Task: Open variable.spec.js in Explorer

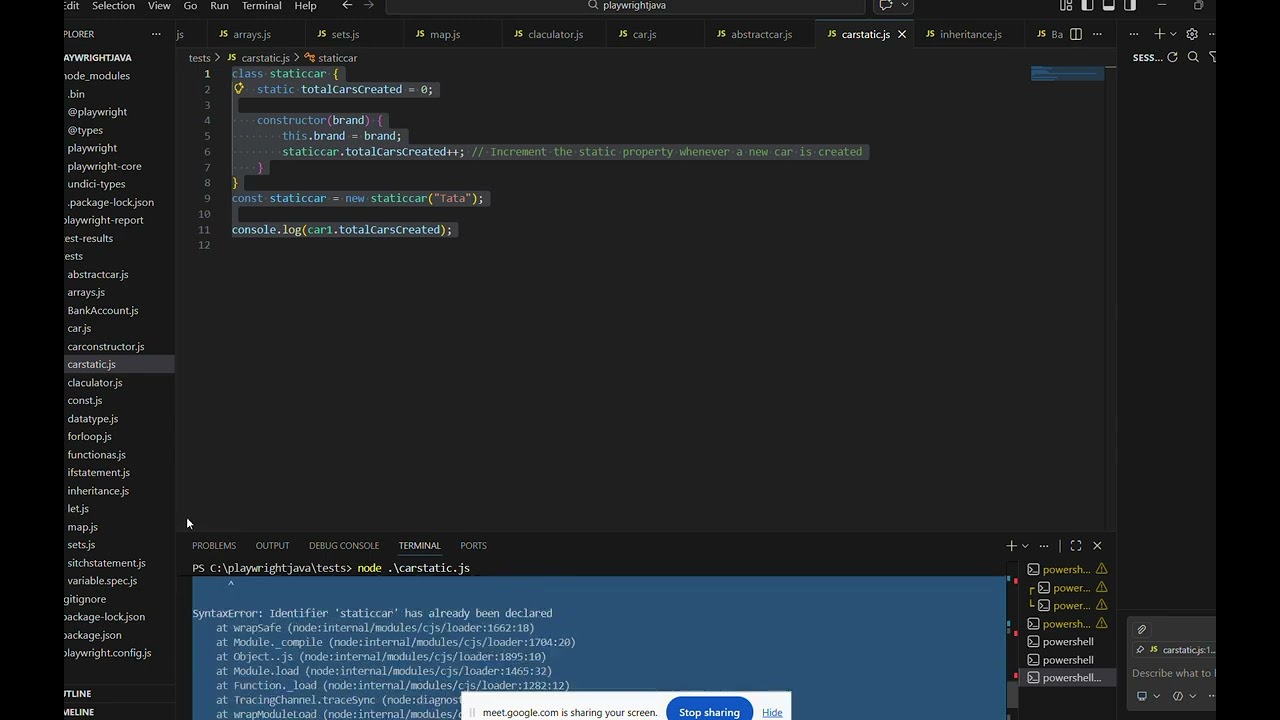Action: tap(102, 581)
